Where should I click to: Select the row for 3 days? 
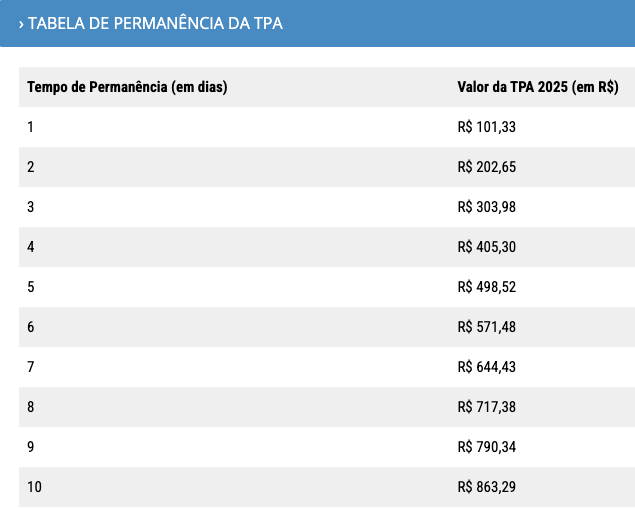tap(327, 207)
